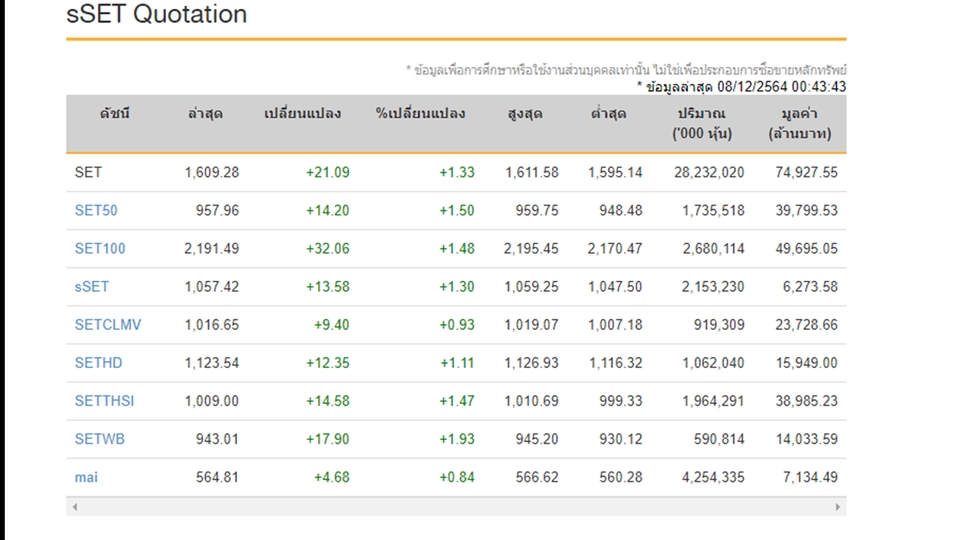Viewport: 960px width, 540px height.
Task: Click SET100 volume 2,680,114
Action: [713, 249]
